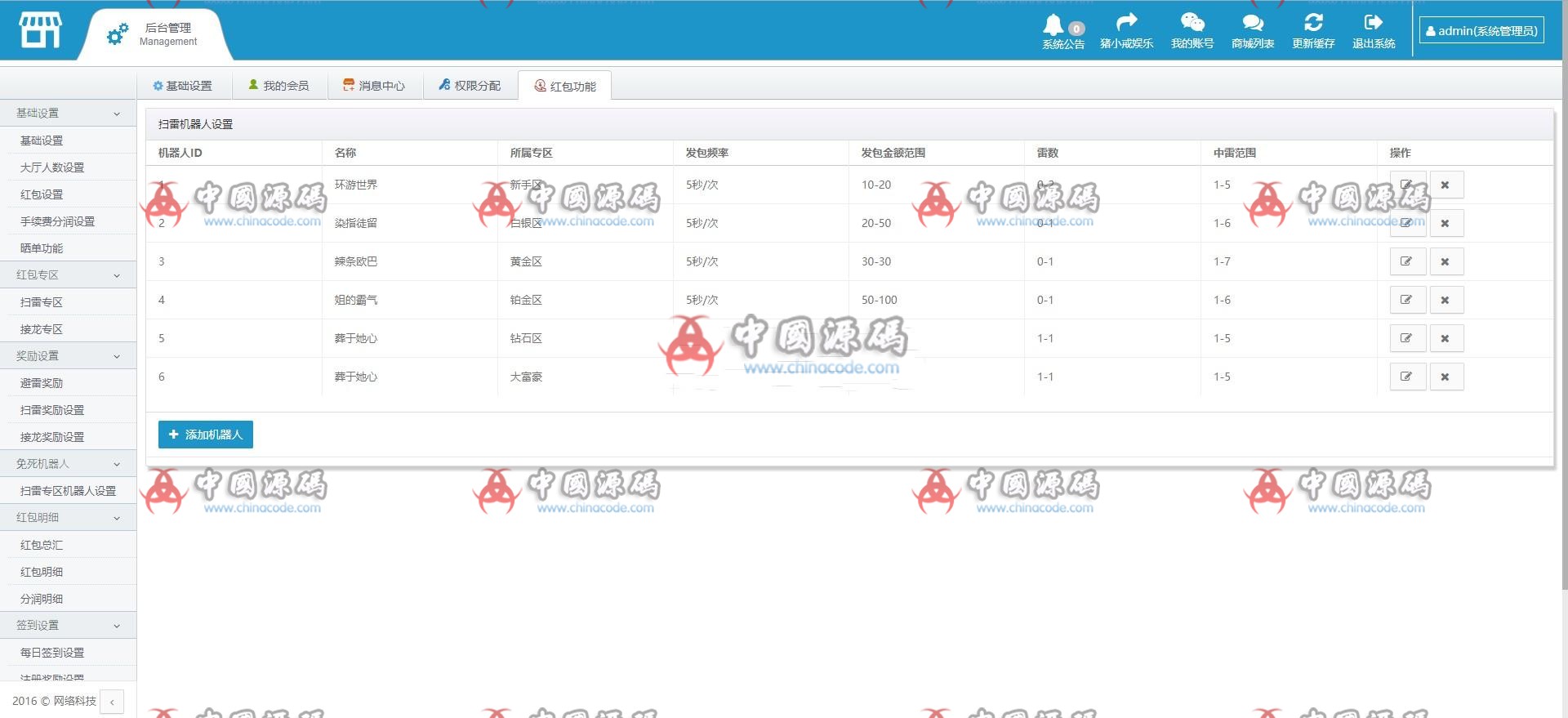Collapse 免死机器人 sidebar section
This screenshot has height=718, width=1568.
point(68,464)
